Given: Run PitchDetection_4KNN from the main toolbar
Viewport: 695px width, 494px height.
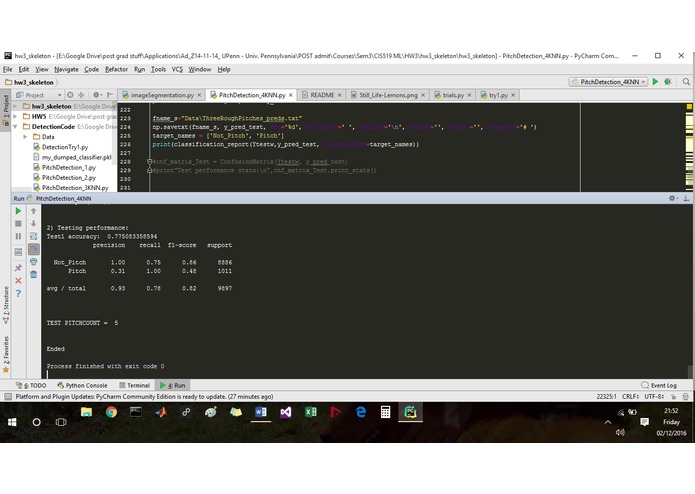Looking at the screenshot, I should 655,82.
